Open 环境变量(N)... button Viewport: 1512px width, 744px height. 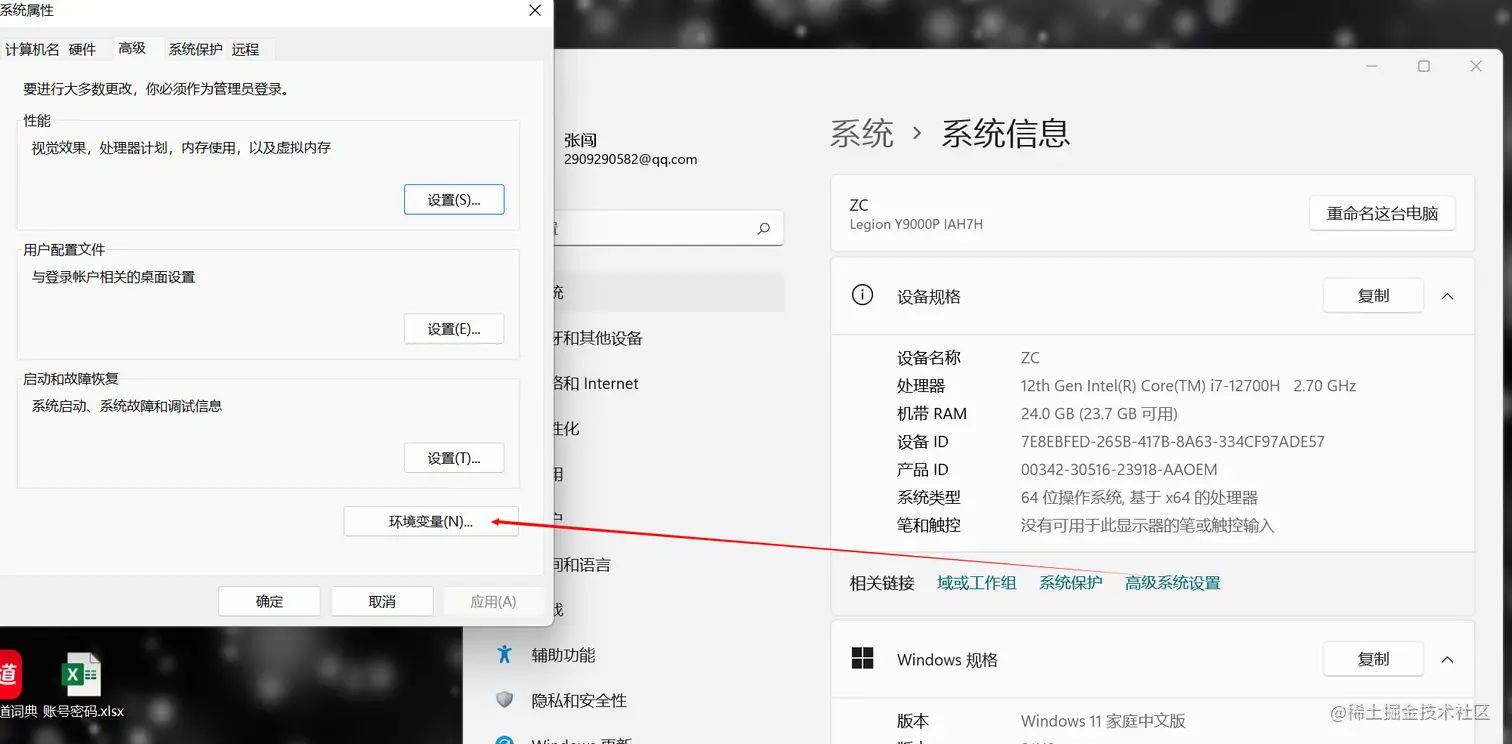431,521
